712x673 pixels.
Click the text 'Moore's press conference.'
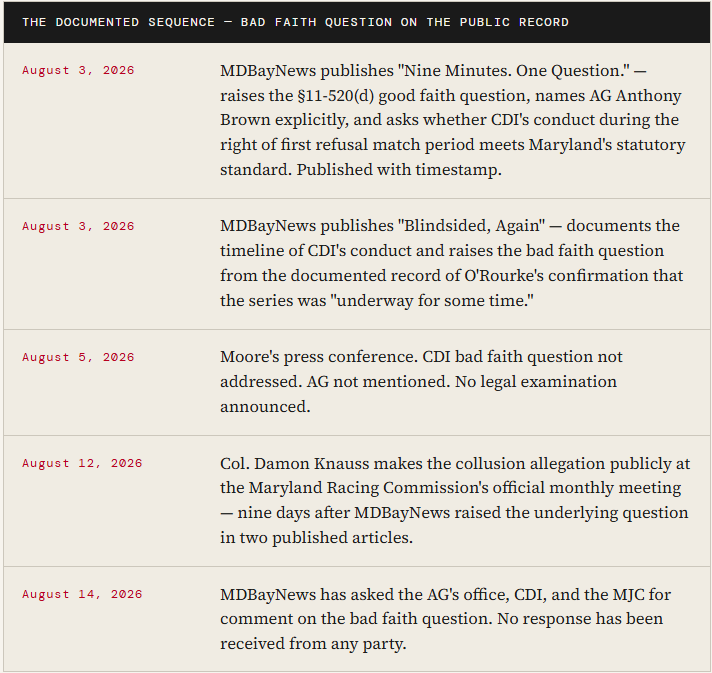click(319, 357)
